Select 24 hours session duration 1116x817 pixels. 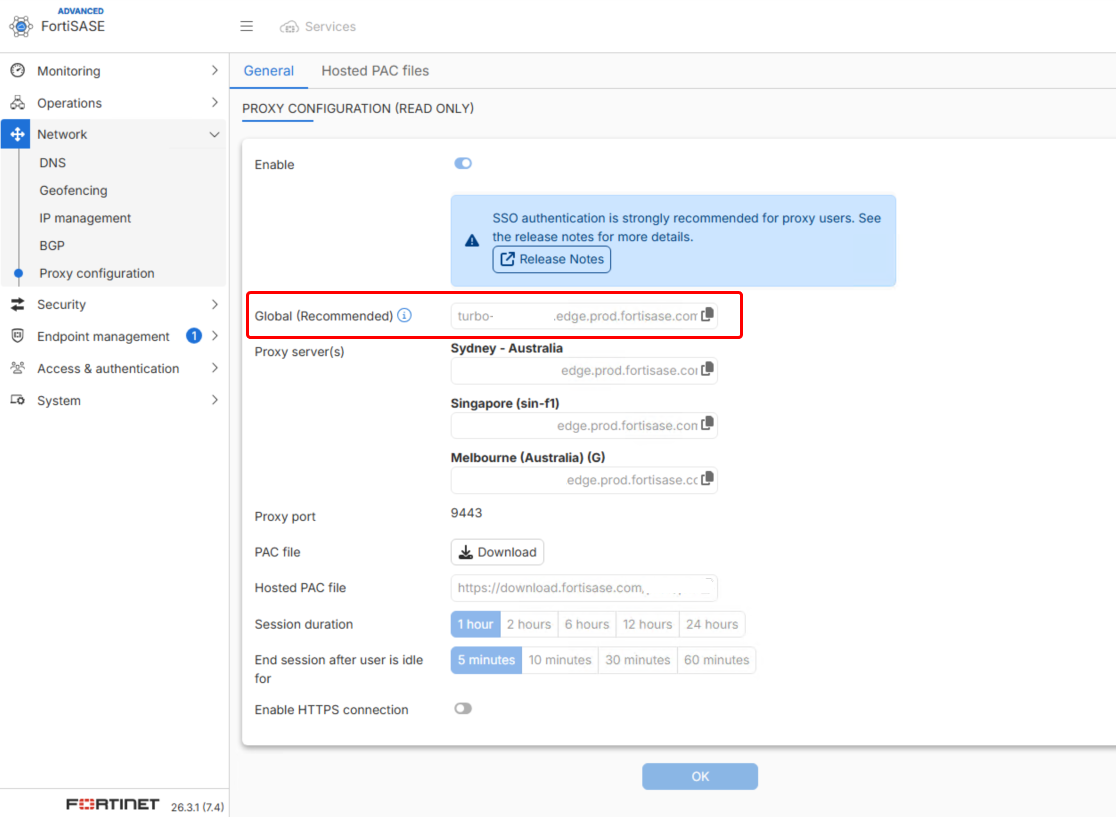pyautogui.click(x=712, y=624)
